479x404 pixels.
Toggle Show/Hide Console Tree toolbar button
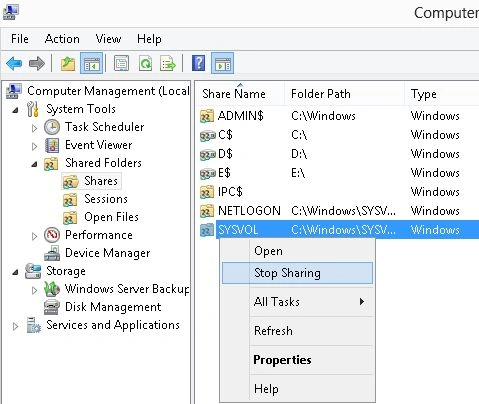click(x=91, y=63)
